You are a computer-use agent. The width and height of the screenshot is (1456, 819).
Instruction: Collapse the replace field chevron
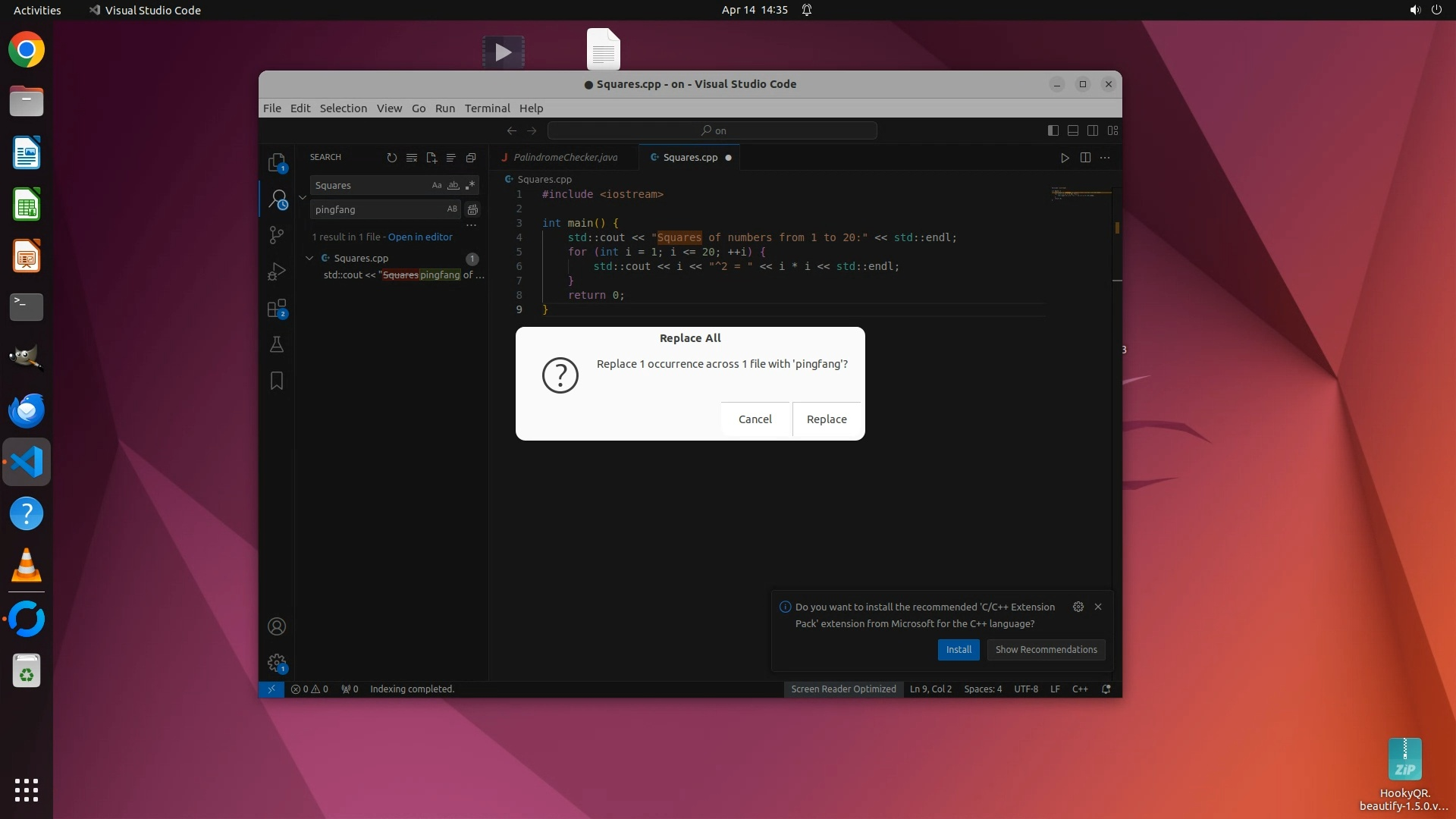(x=303, y=197)
